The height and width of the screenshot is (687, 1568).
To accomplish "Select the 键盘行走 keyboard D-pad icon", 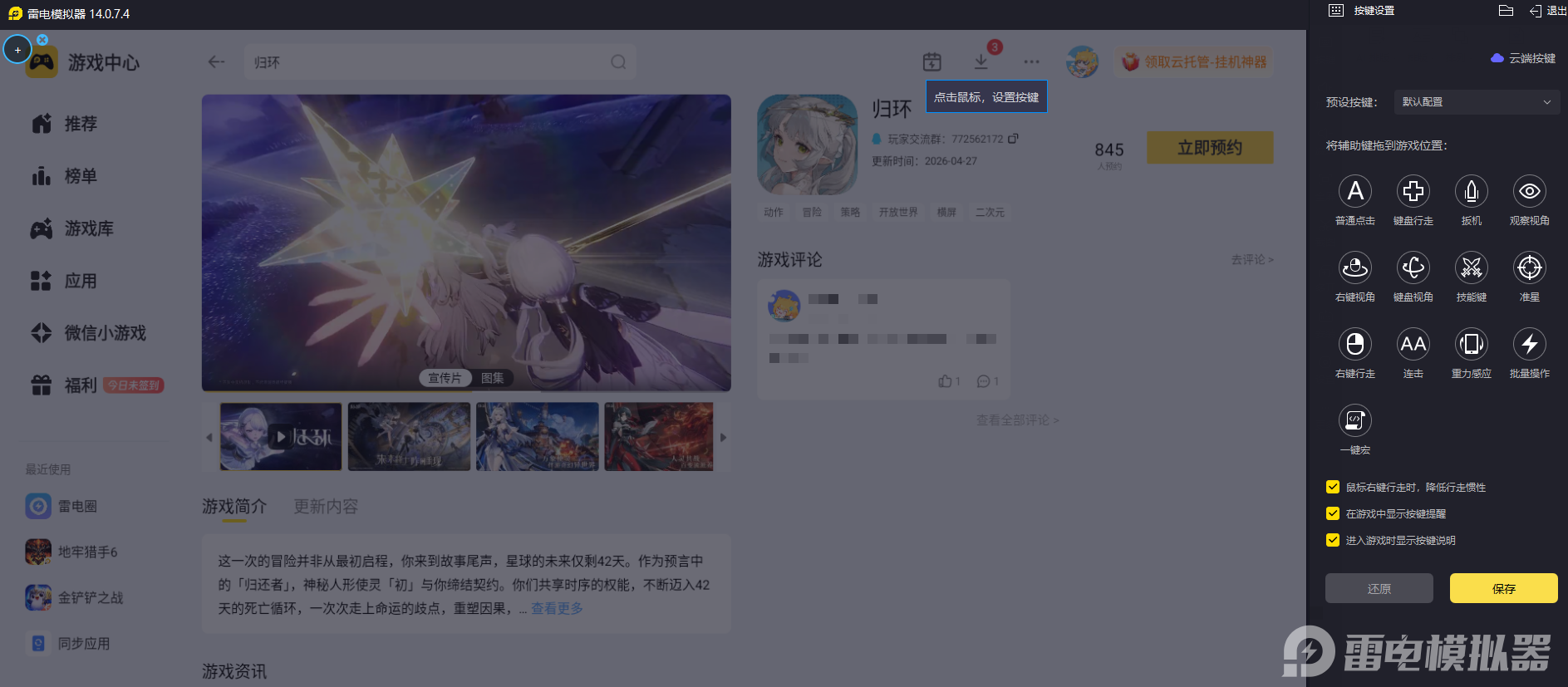I will [x=1413, y=192].
